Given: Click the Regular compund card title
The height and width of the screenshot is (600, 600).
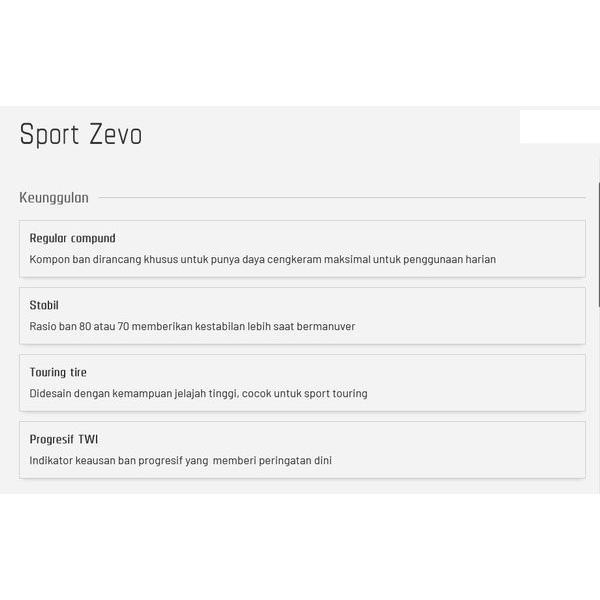Looking at the screenshot, I should 72,238.
